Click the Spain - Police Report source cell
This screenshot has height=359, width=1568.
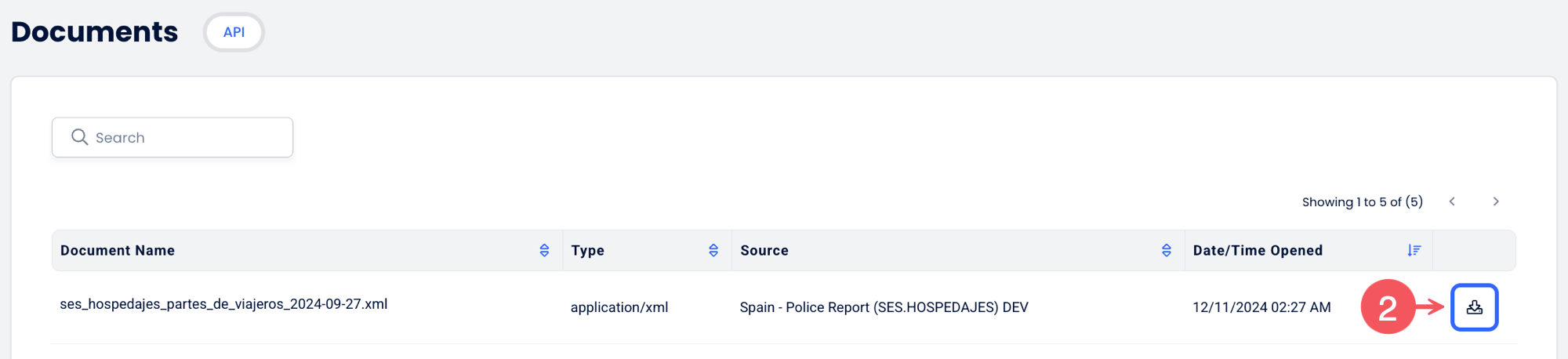coord(884,307)
